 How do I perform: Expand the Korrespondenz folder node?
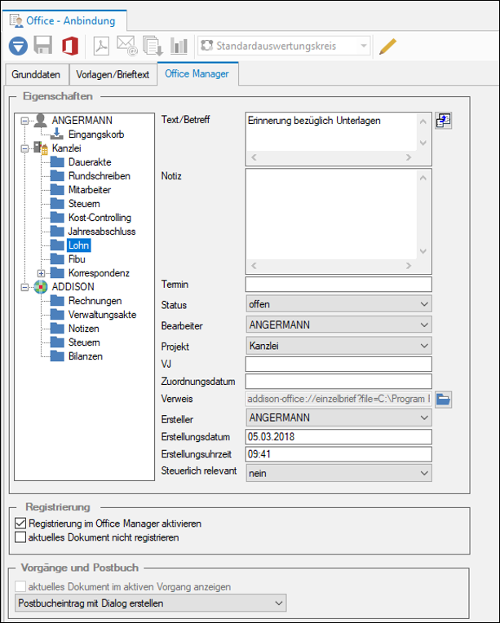coord(41,273)
